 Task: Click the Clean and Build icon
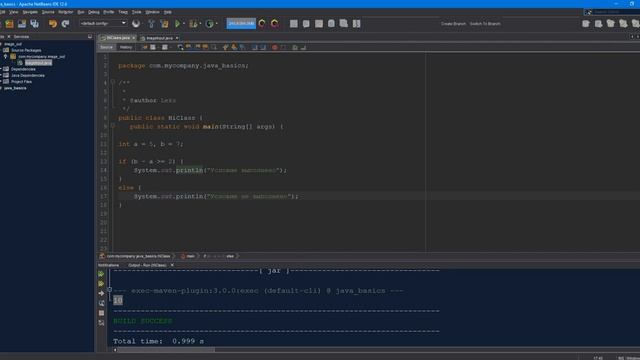(164, 24)
